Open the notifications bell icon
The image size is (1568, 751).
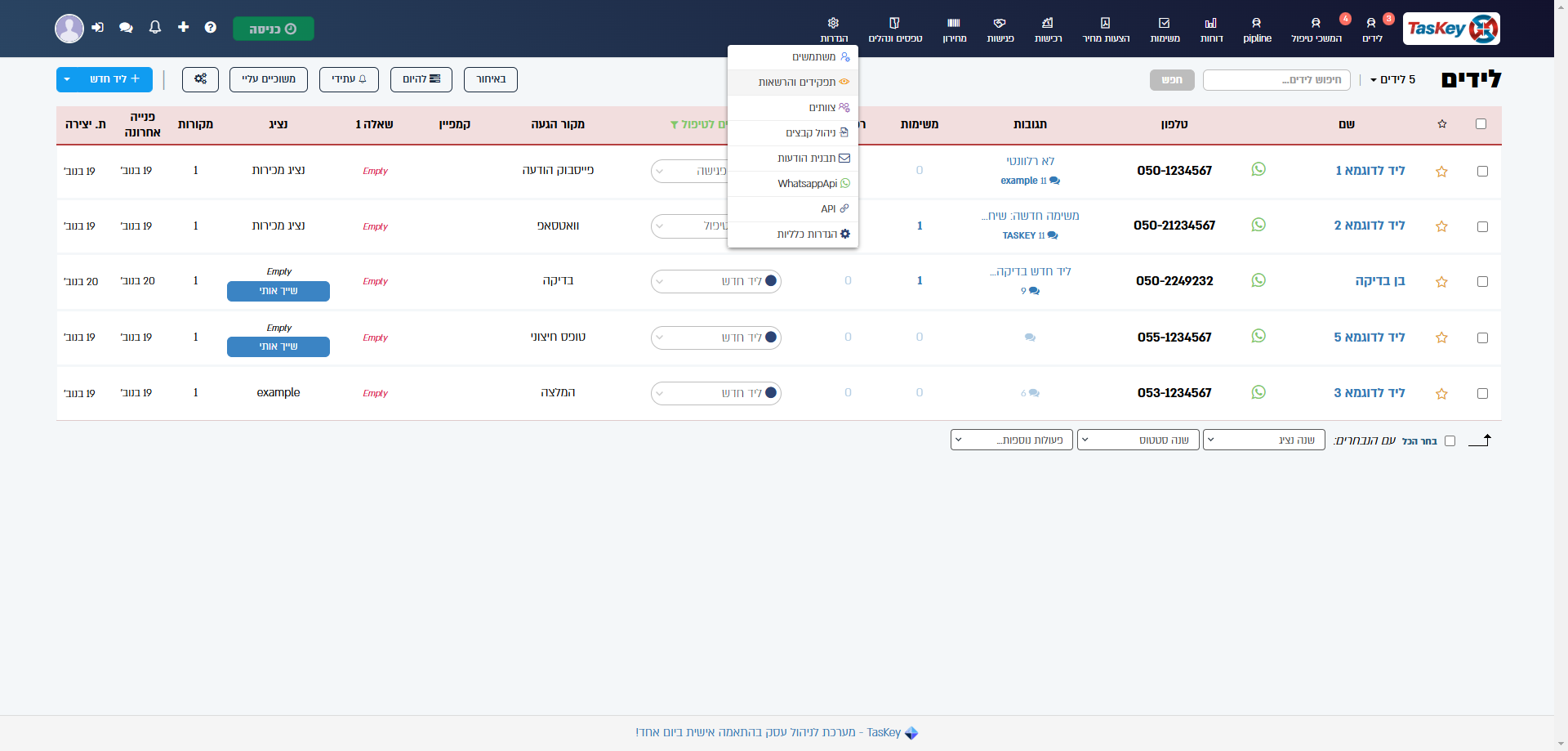tap(155, 28)
